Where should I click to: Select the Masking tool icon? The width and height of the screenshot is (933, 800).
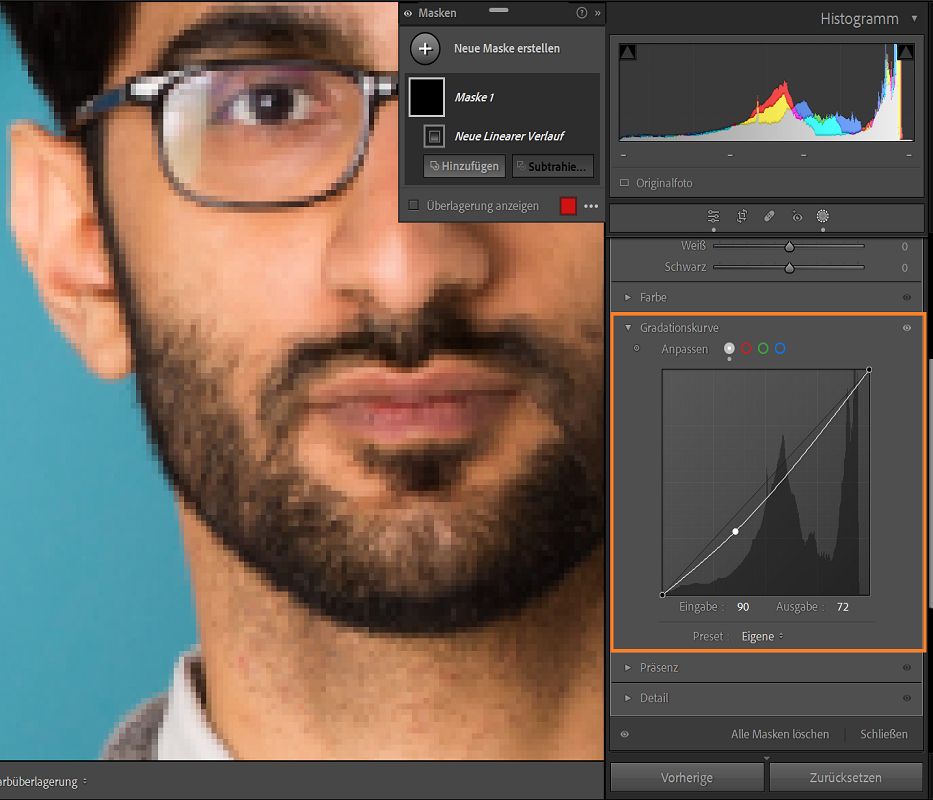[x=822, y=216]
